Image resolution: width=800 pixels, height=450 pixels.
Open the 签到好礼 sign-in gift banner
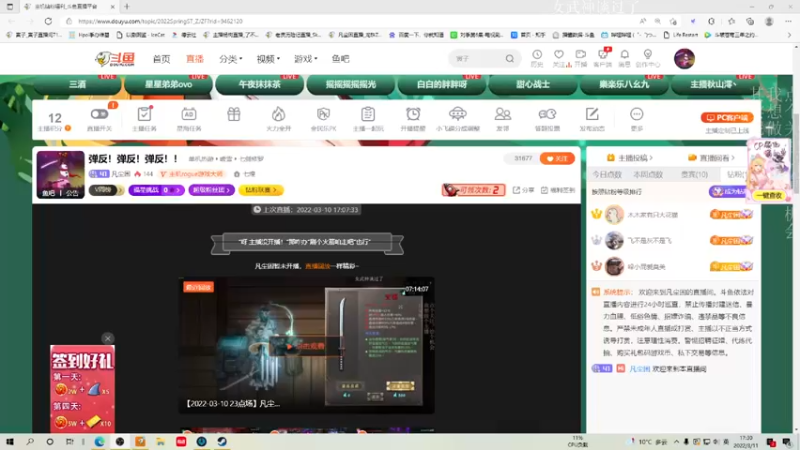(82, 388)
